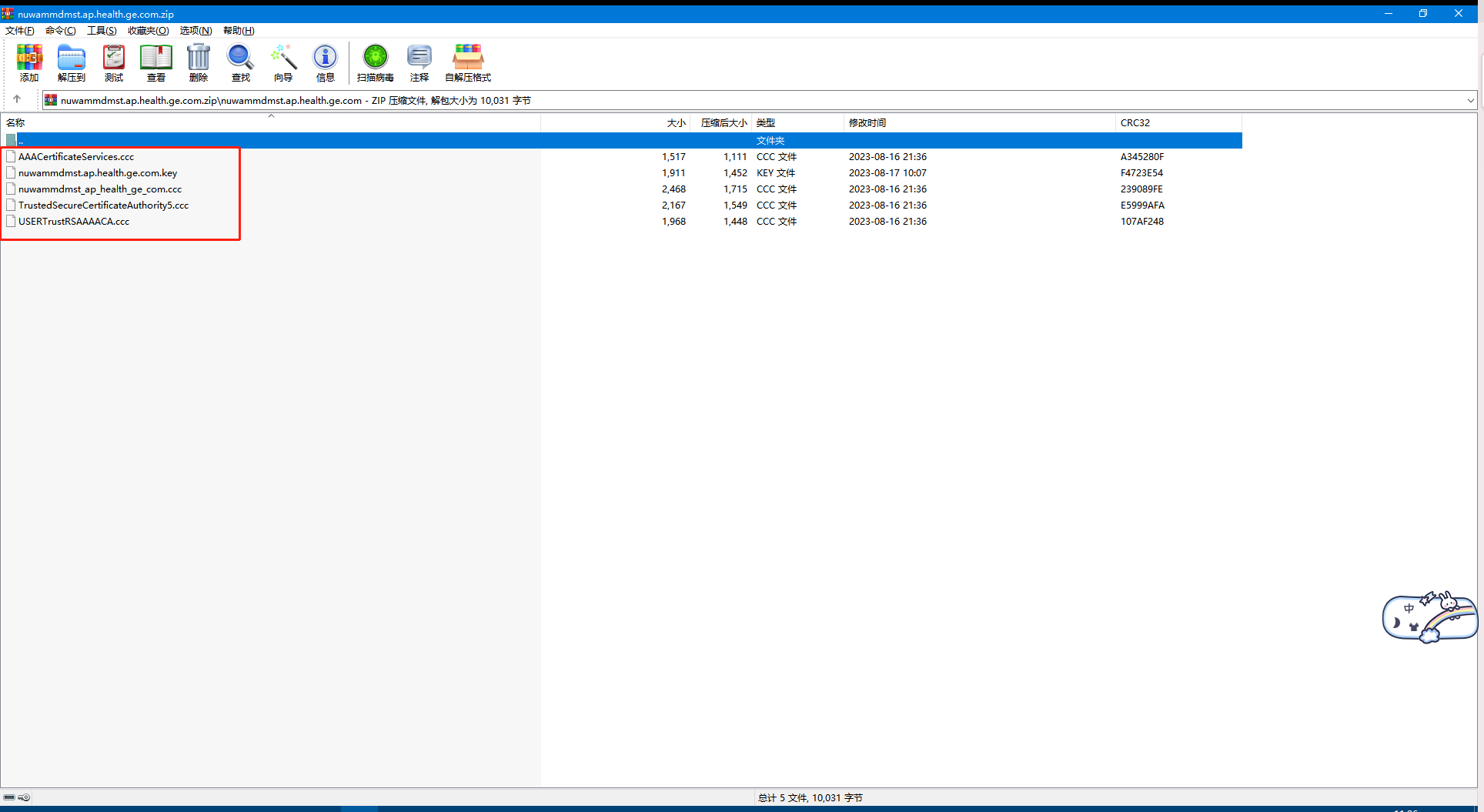Image resolution: width=1484 pixels, height=812 pixels.
Task: Sort by CRC32 column header
Action: (x=1178, y=122)
